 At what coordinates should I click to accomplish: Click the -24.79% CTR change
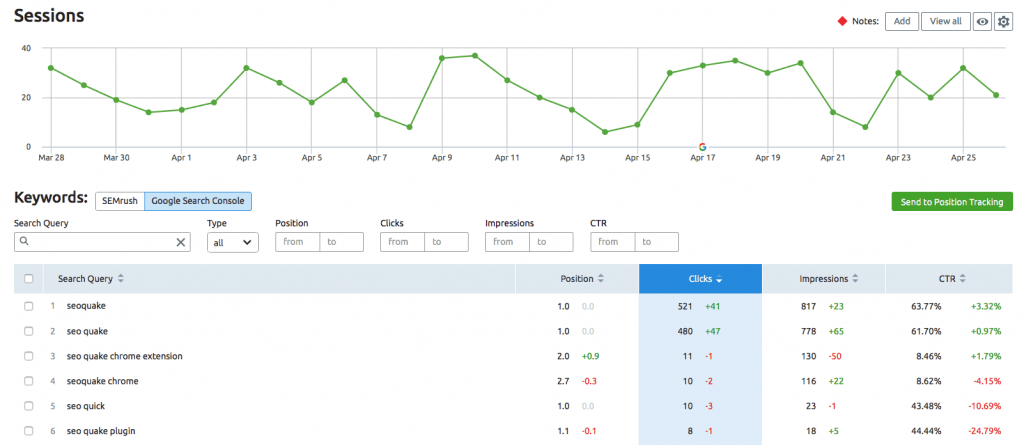985,431
